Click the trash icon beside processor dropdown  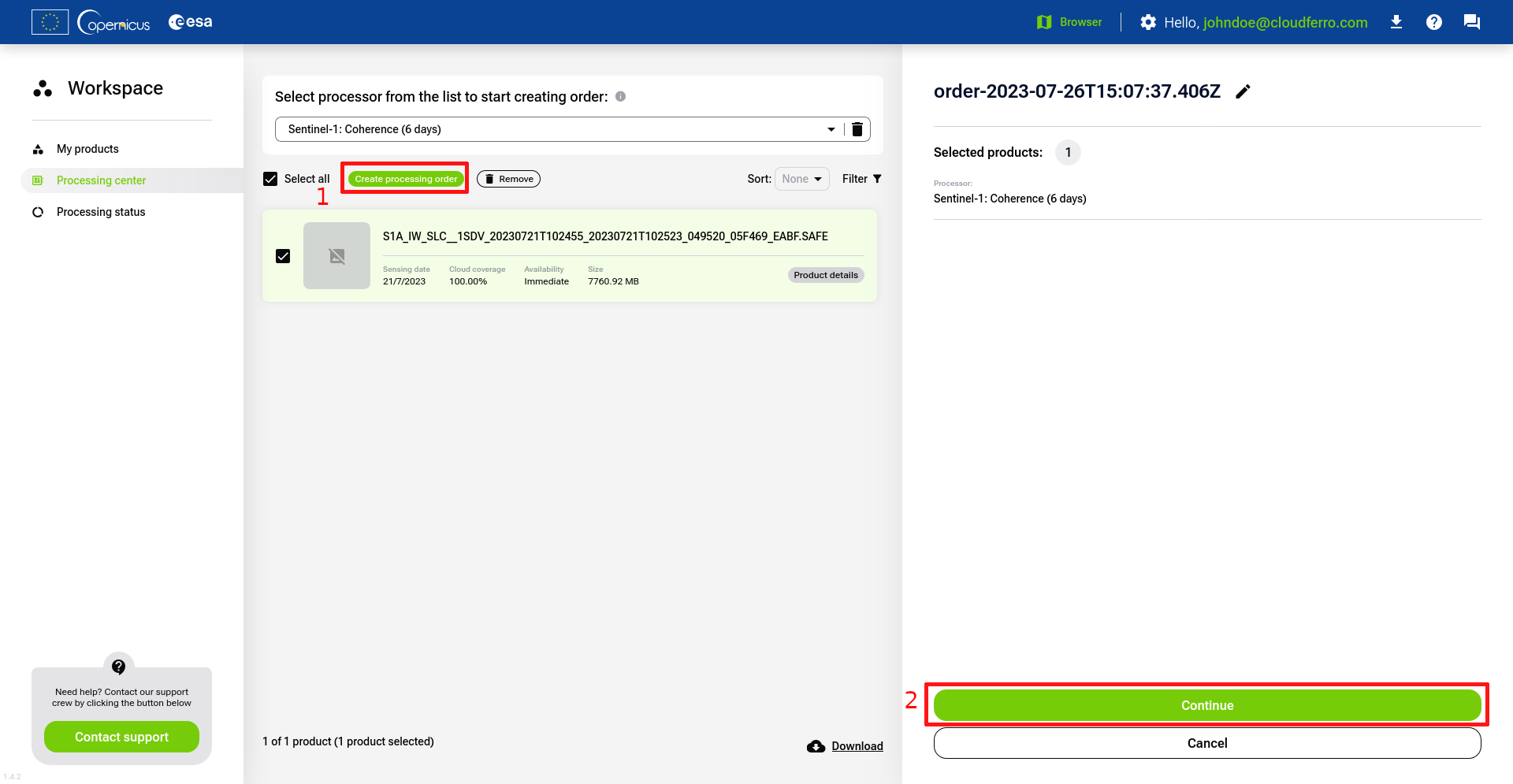point(857,129)
